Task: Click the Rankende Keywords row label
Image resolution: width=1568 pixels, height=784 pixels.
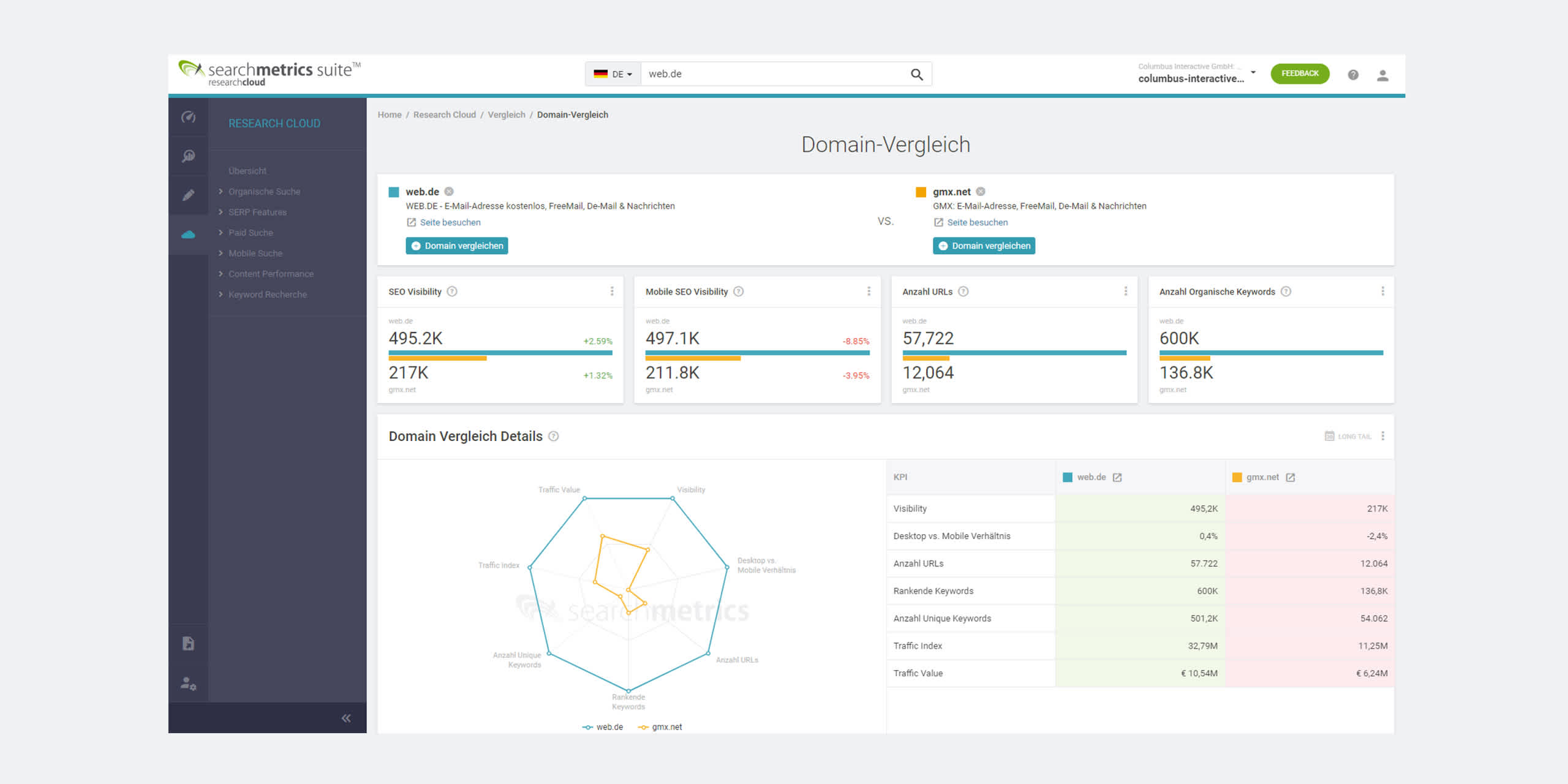Action: [933, 591]
